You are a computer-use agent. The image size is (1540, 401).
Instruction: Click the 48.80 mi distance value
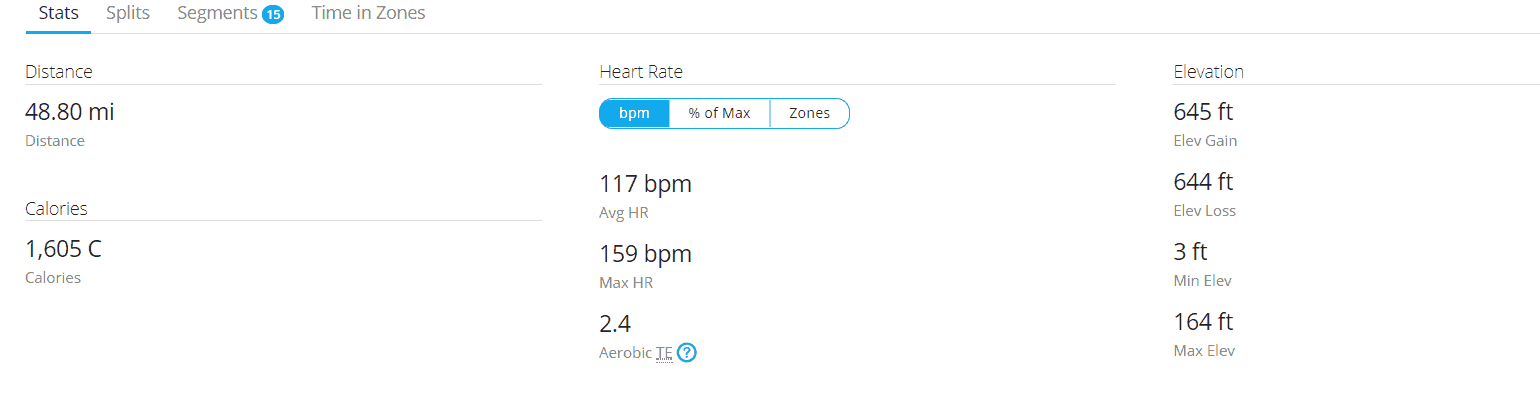[70, 112]
